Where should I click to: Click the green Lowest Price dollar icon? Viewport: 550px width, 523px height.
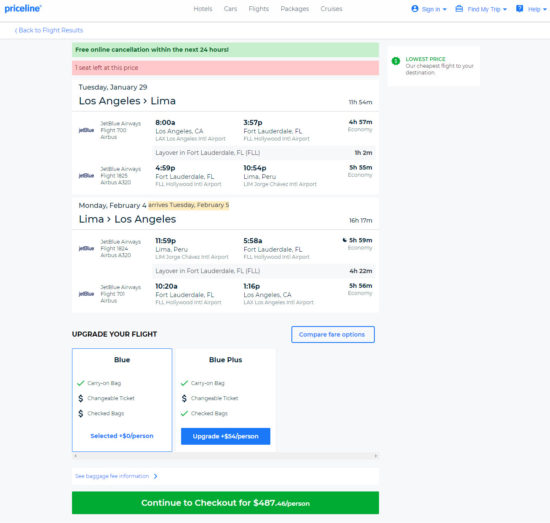coord(396,61)
